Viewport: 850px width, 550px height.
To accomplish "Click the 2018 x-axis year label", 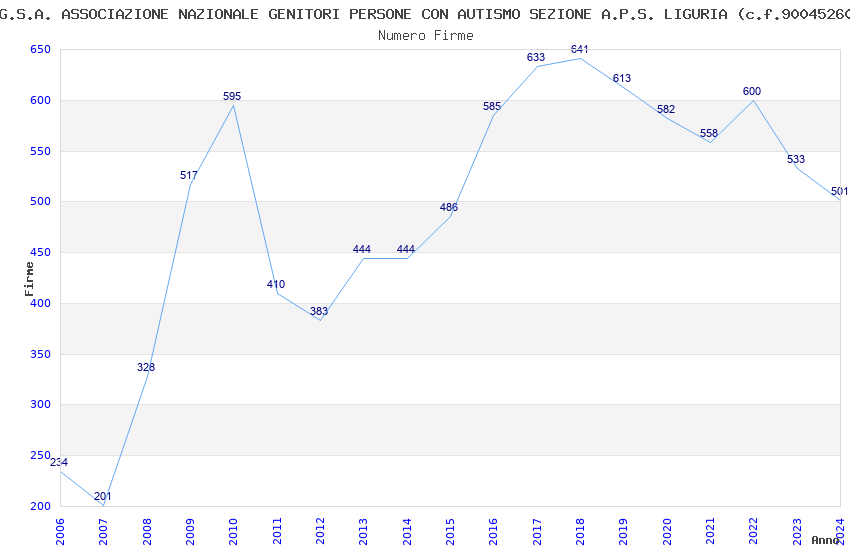I will pyautogui.click(x=580, y=531).
